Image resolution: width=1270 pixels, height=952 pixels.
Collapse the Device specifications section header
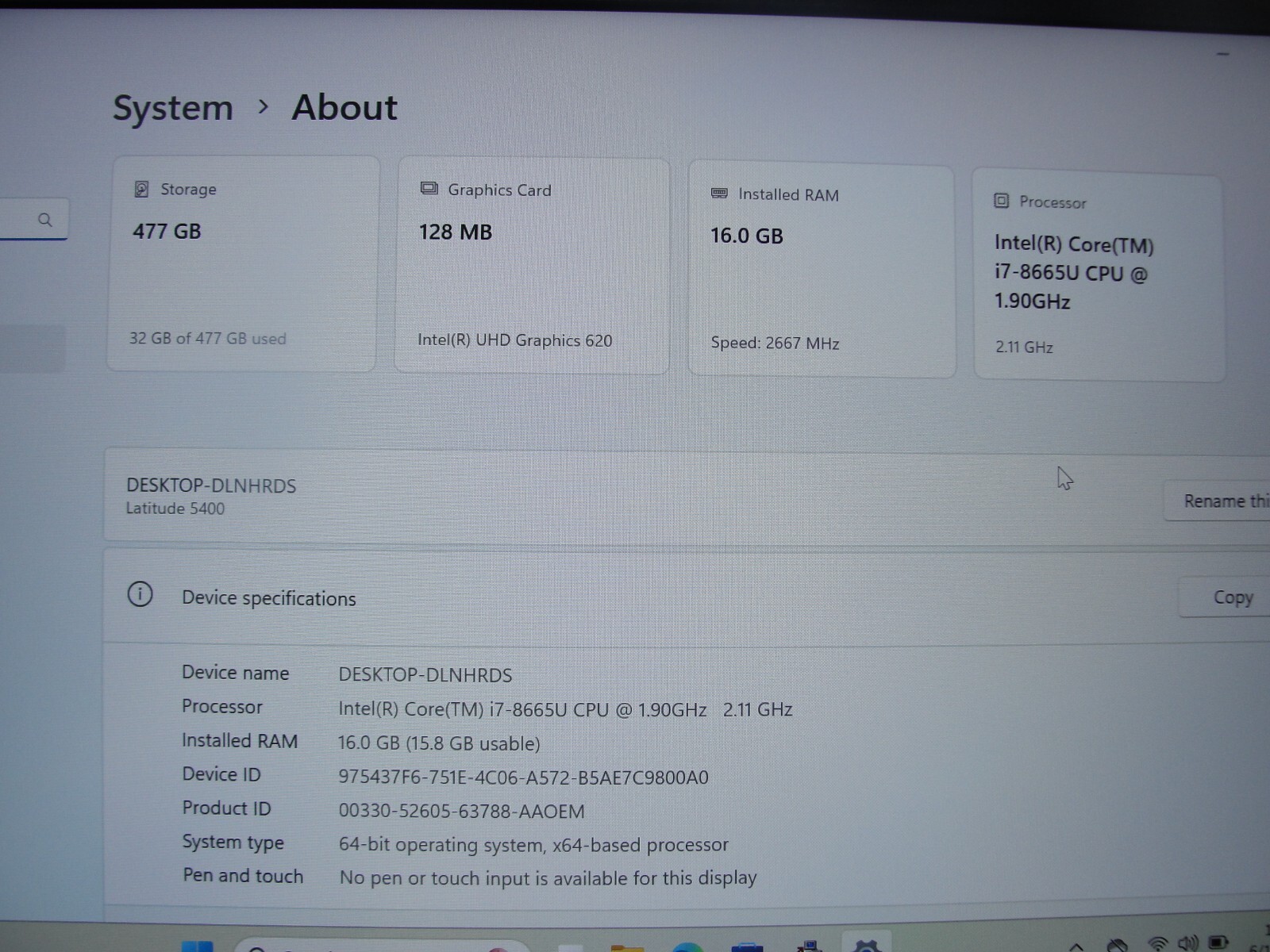(687, 597)
